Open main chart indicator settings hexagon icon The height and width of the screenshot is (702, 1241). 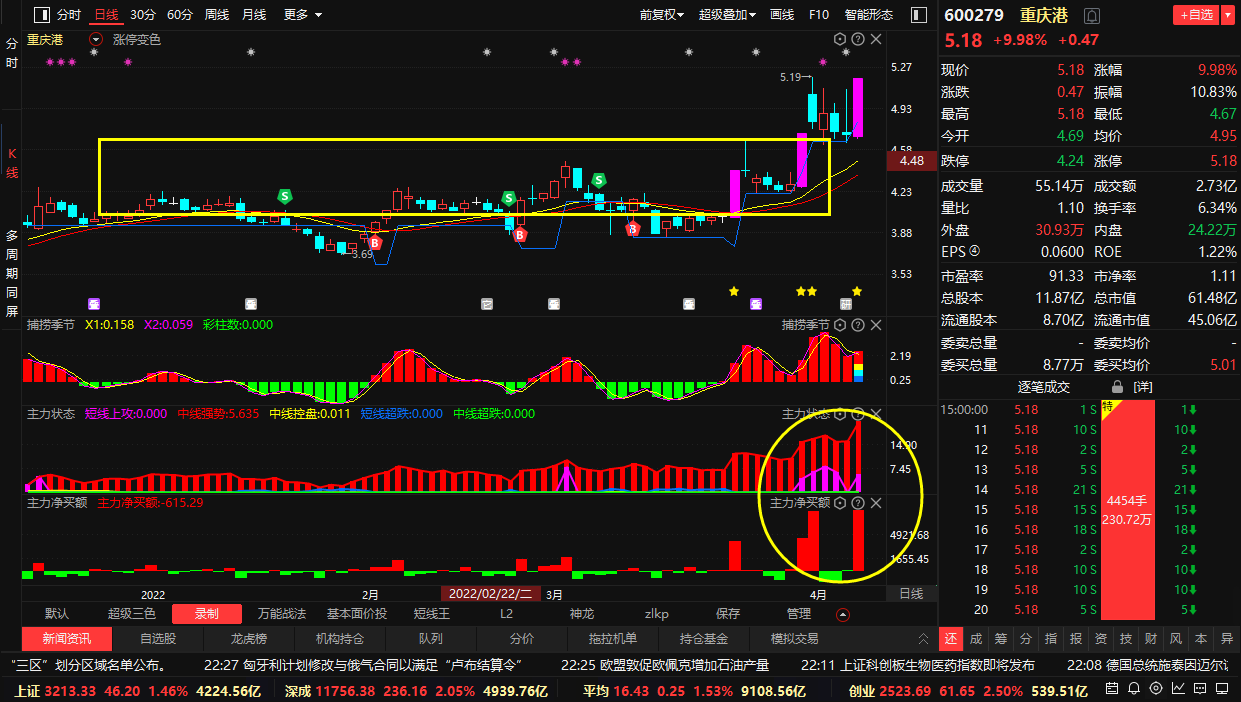pos(840,39)
